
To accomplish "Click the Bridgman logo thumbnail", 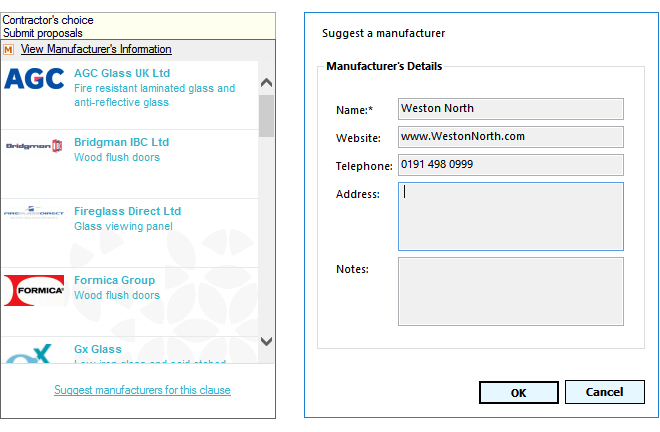I will pos(34,146).
